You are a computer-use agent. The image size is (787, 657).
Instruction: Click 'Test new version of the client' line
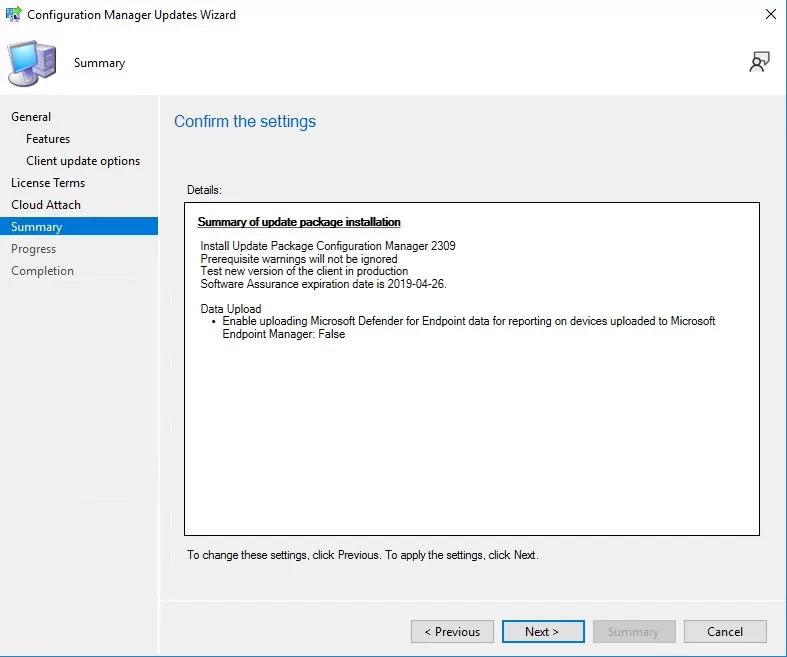tap(304, 271)
